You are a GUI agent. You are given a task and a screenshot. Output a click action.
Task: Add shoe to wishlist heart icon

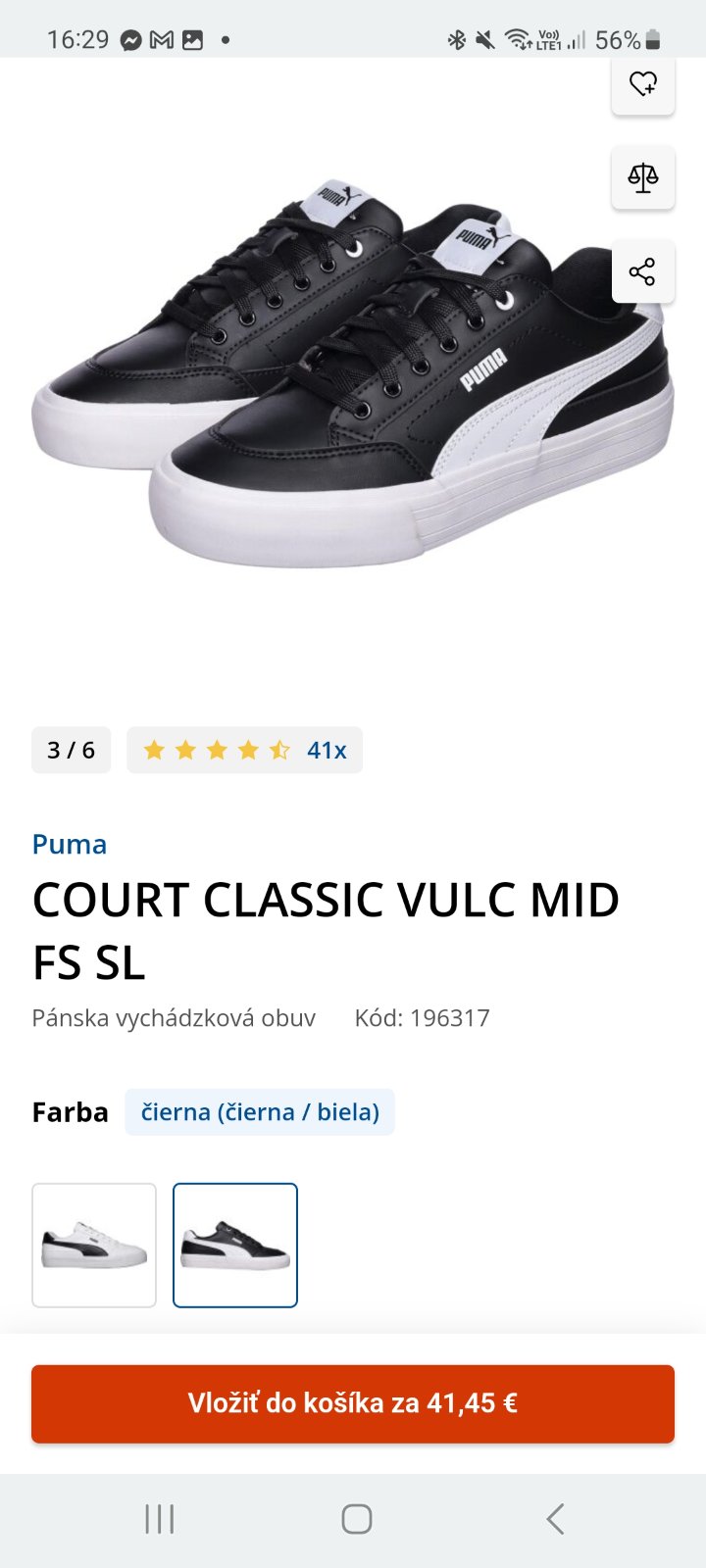pyautogui.click(x=643, y=85)
